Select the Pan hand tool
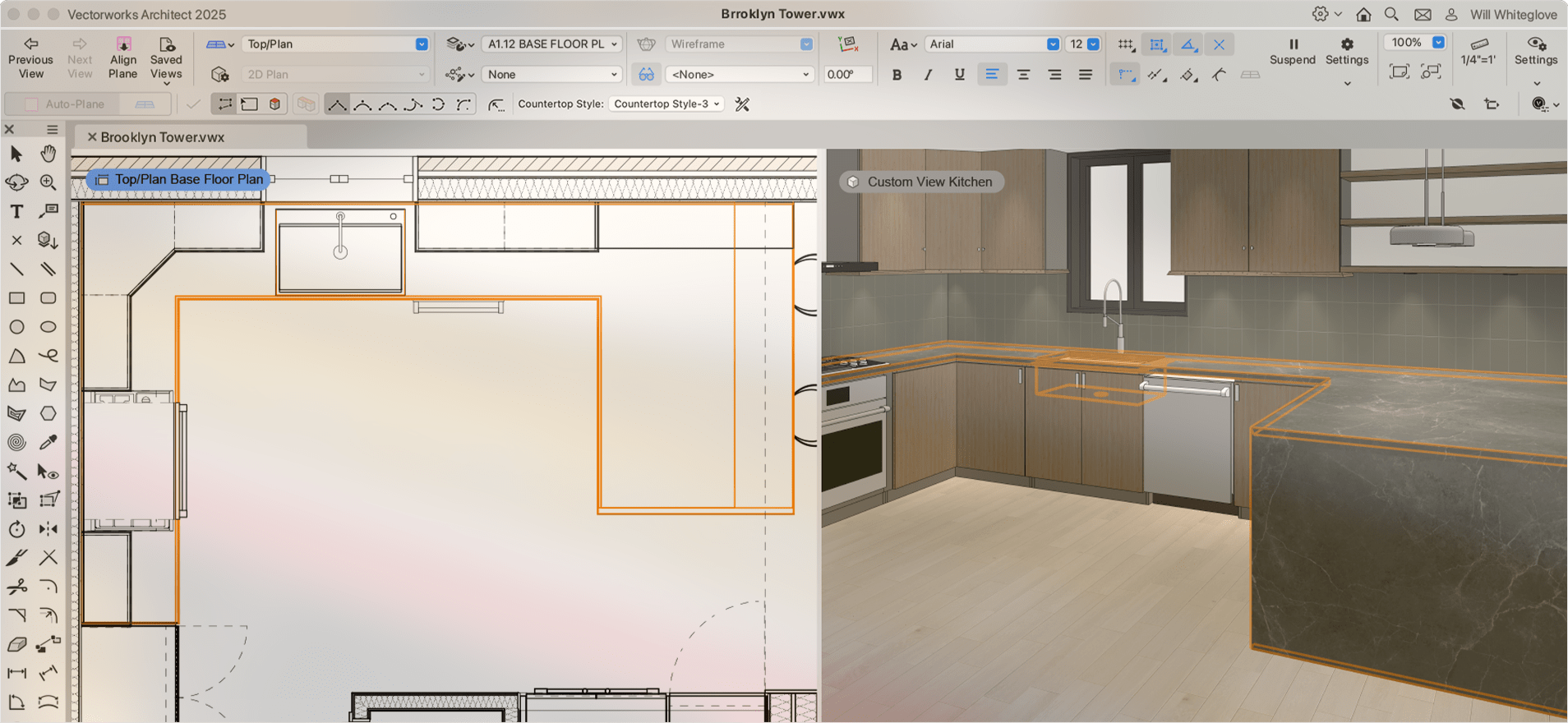 tap(48, 154)
